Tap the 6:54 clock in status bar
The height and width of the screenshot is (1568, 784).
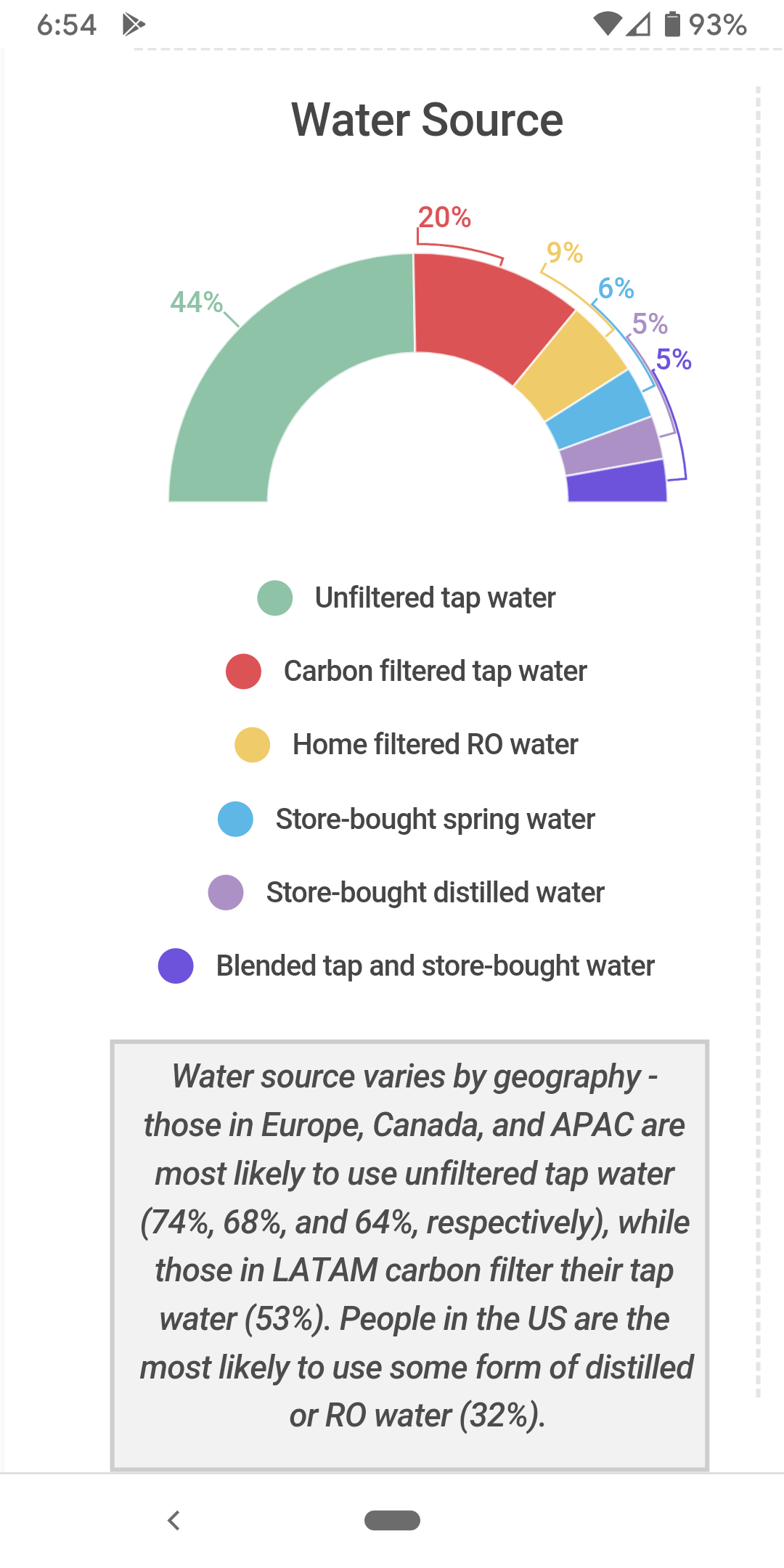[x=67, y=25]
